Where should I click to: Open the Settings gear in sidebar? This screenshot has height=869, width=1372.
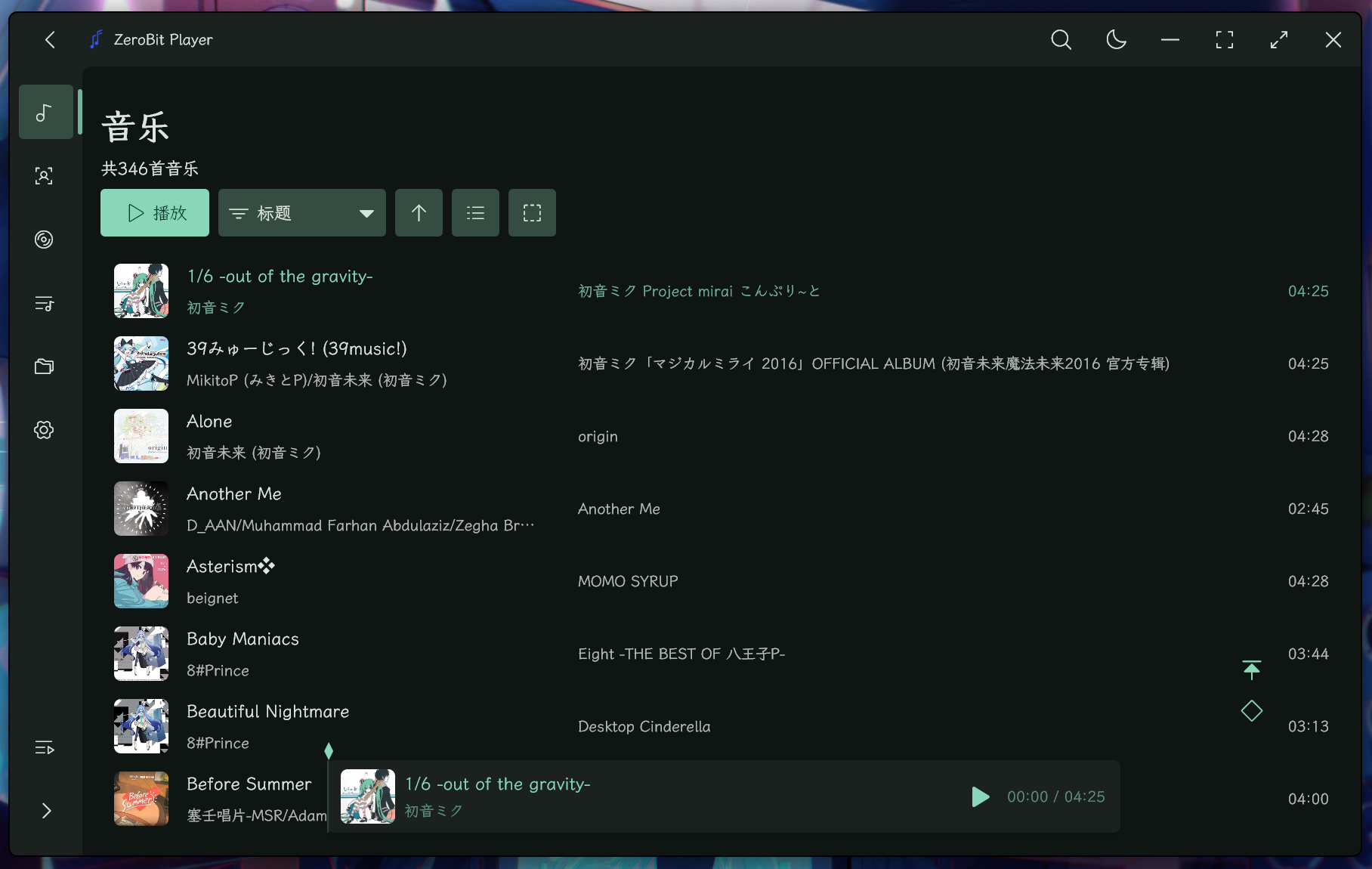44,430
